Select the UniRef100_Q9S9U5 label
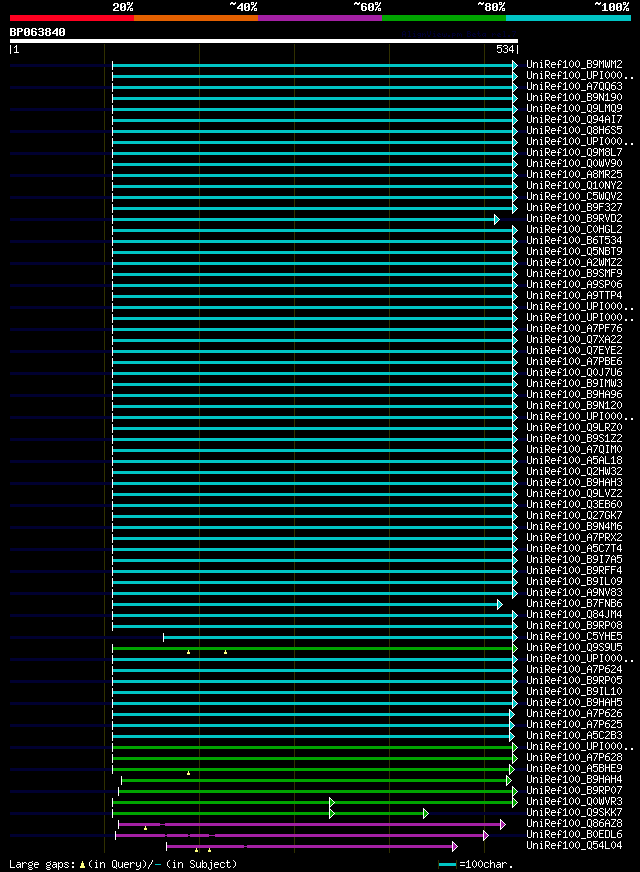Viewport: 640px width, 872px height. pos(574,648)
